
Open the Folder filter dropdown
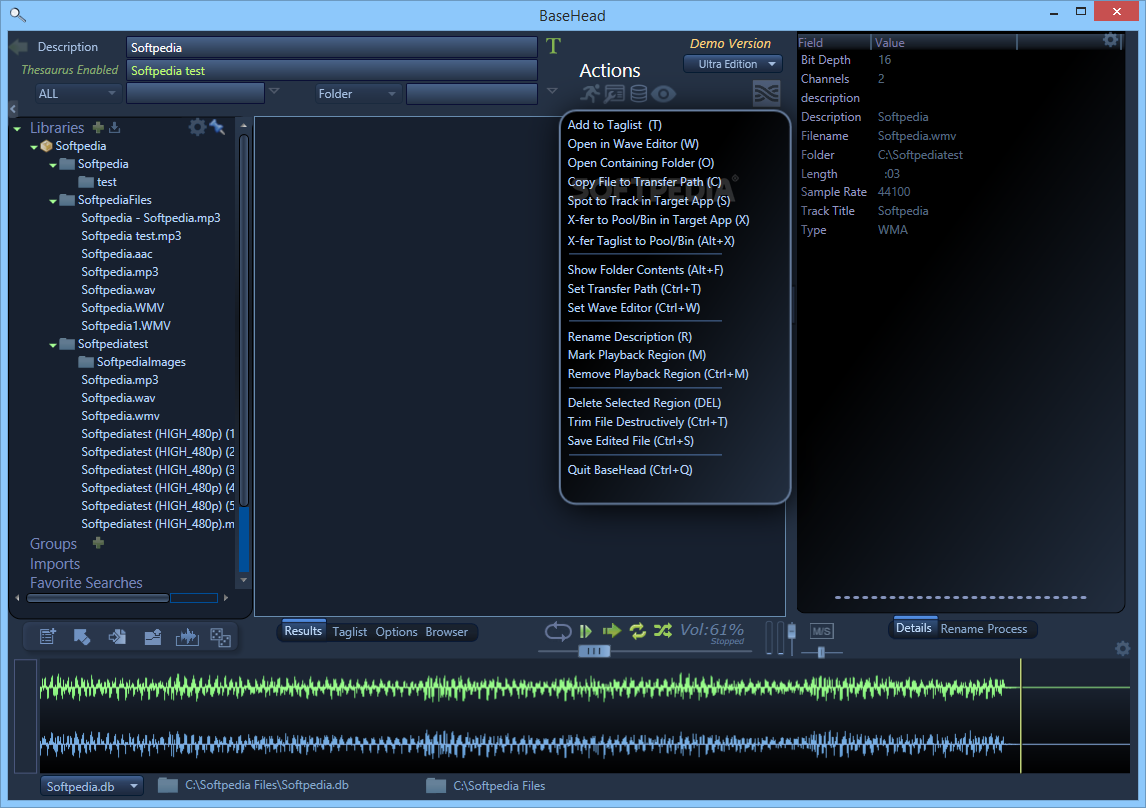(357, 94)
